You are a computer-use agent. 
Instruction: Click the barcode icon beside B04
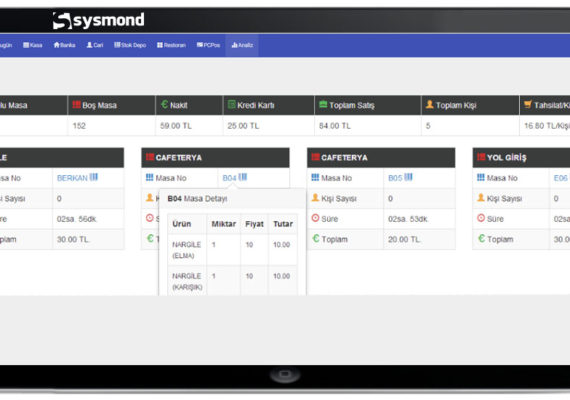click(x=243, y=177)
